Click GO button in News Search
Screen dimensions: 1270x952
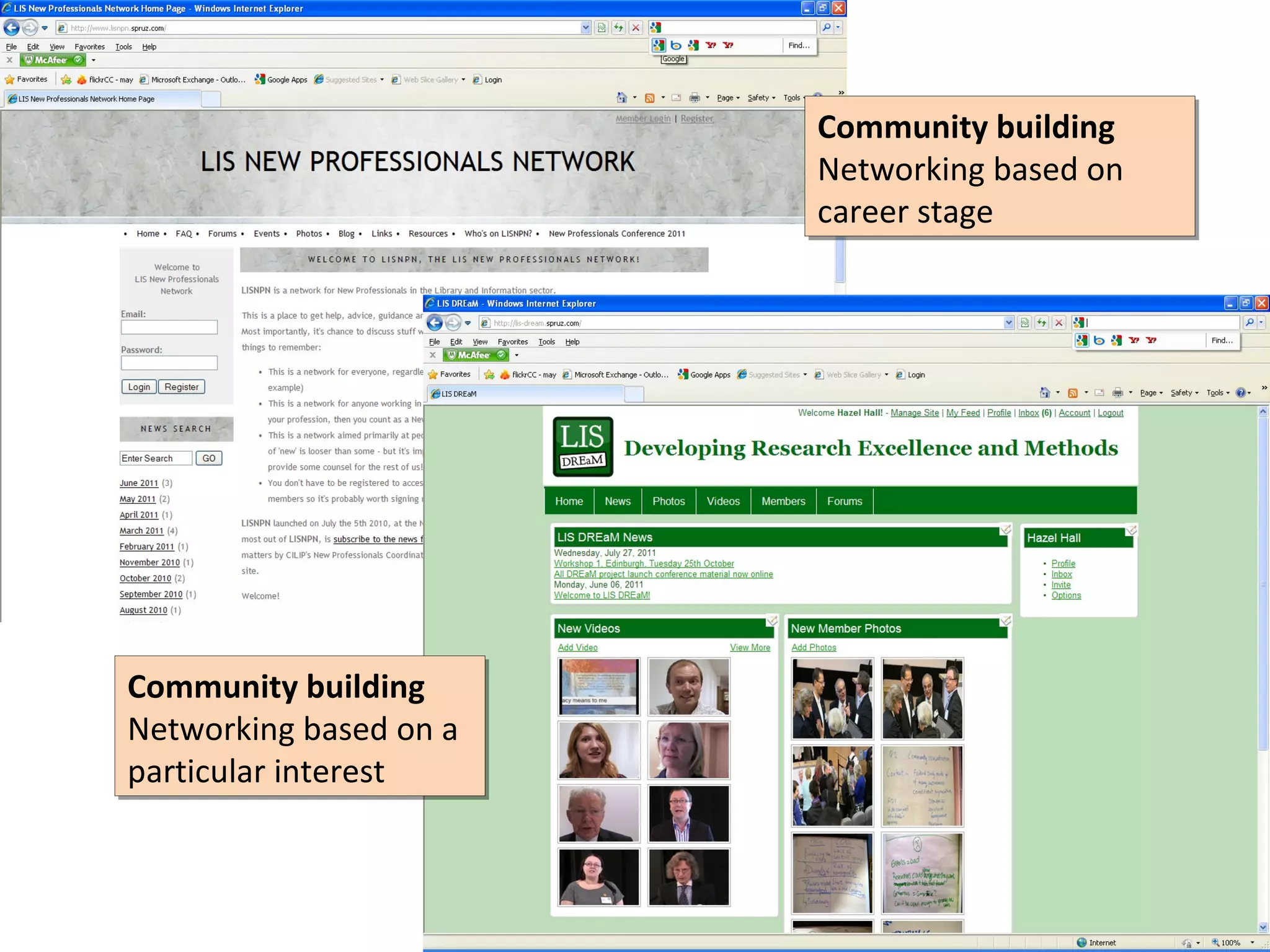pyautogui.click(x=209, y=458)
